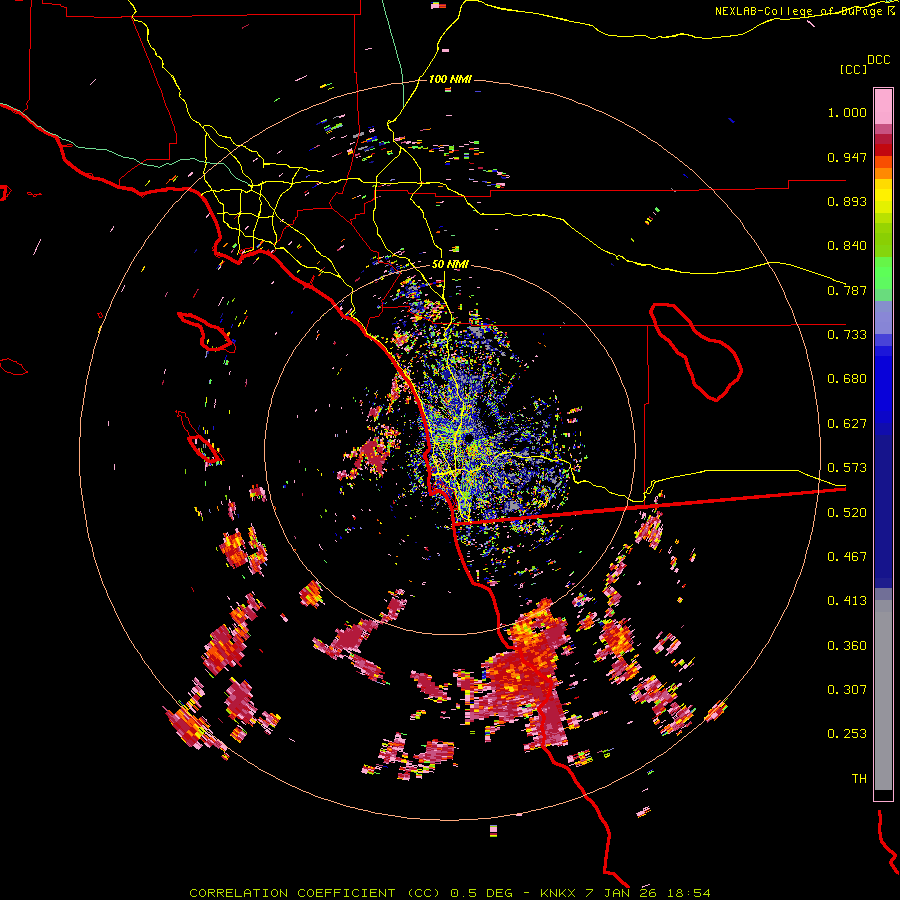Click the pink swatch at top of color bar

[x=883, y=106]
